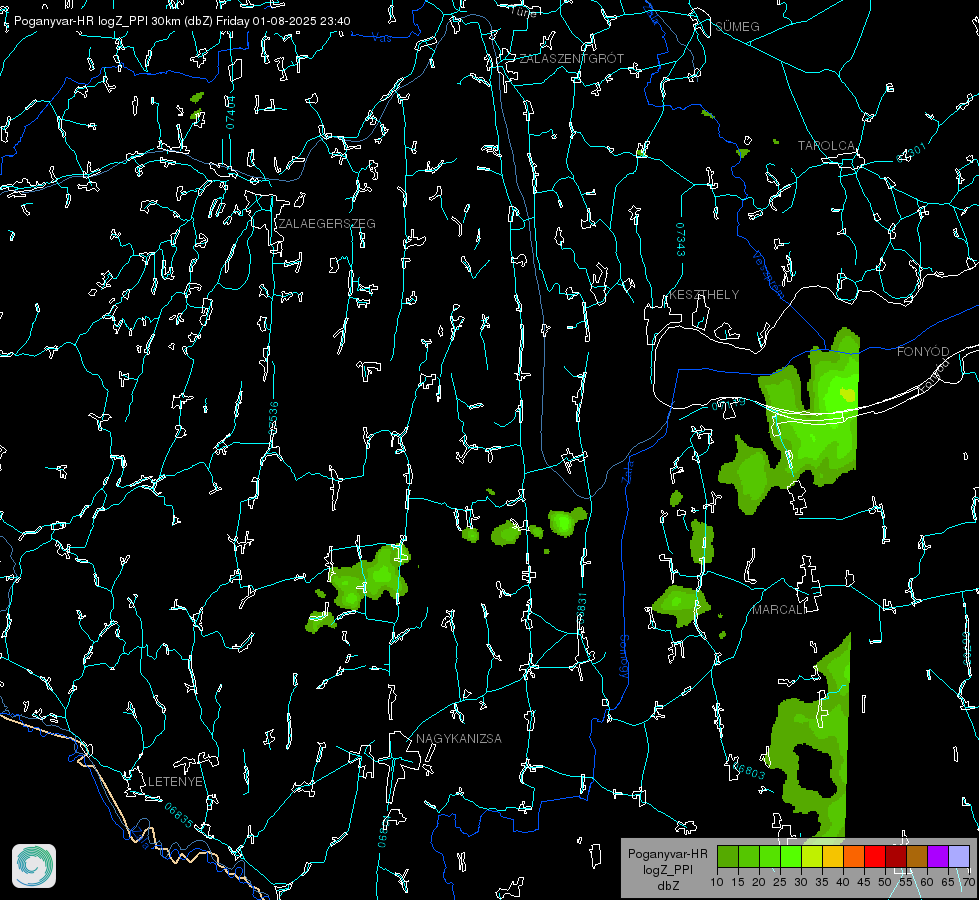Click the radar title and timestamp text
Image resolution: width=979 pixels, height=900 pixels.
[x=182, y=21]
